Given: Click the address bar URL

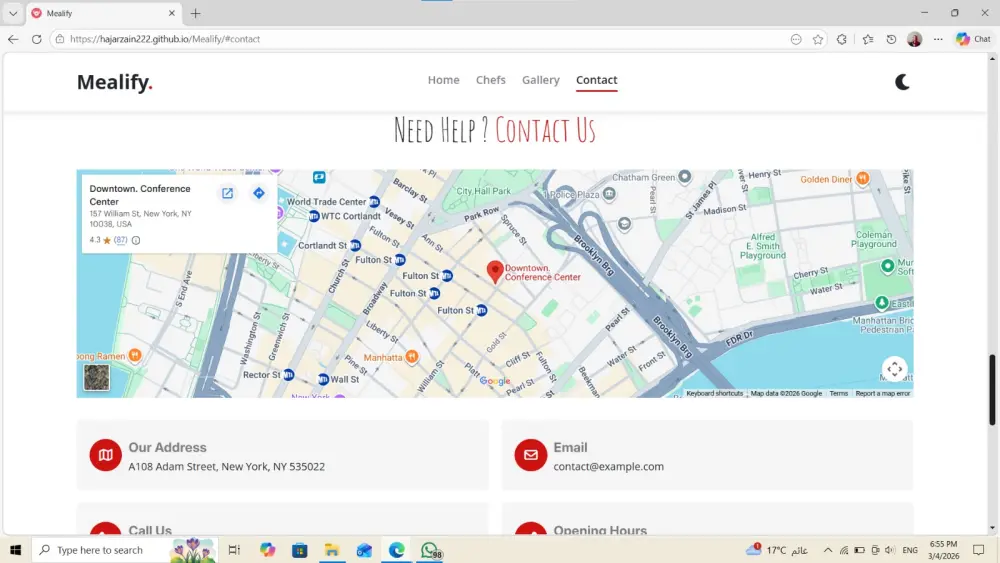Looking at the screenshot, I should click(165, 39).
